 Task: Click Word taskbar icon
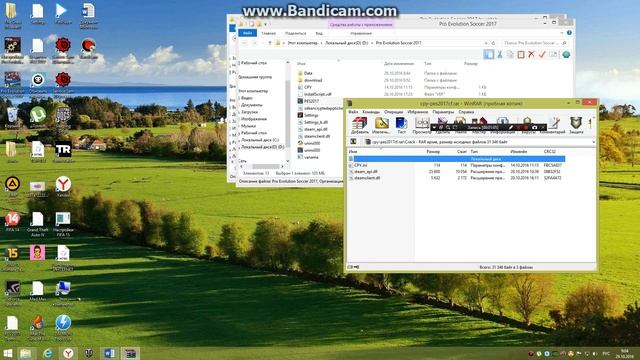point(110,353)
